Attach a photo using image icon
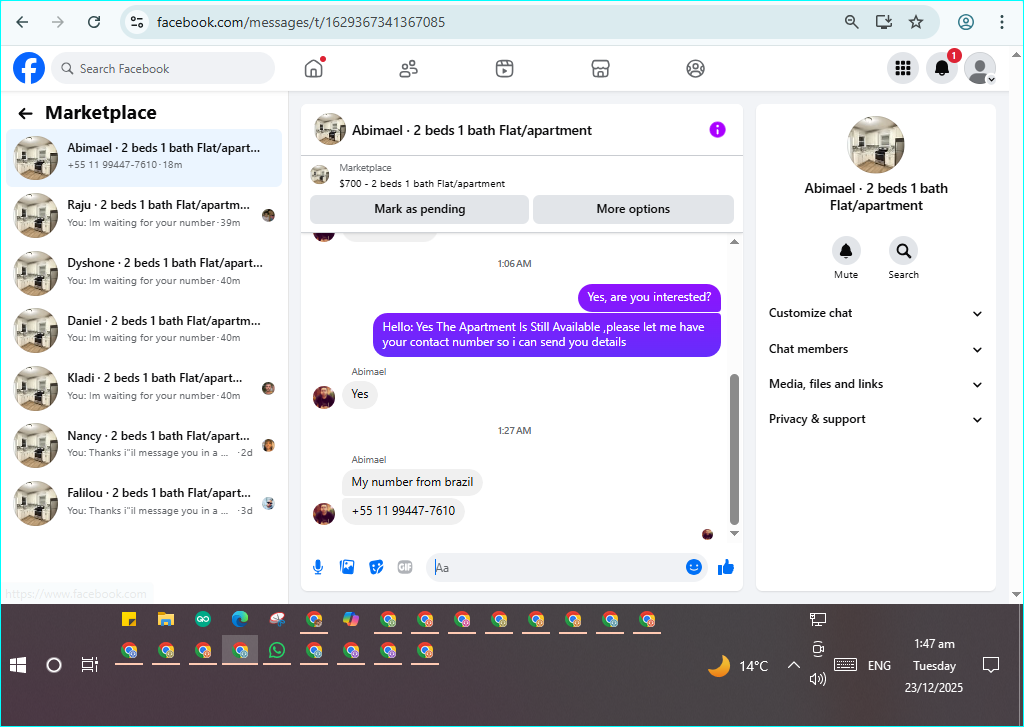This screenshot has width=1024, height=727. (x=347, y=567)
